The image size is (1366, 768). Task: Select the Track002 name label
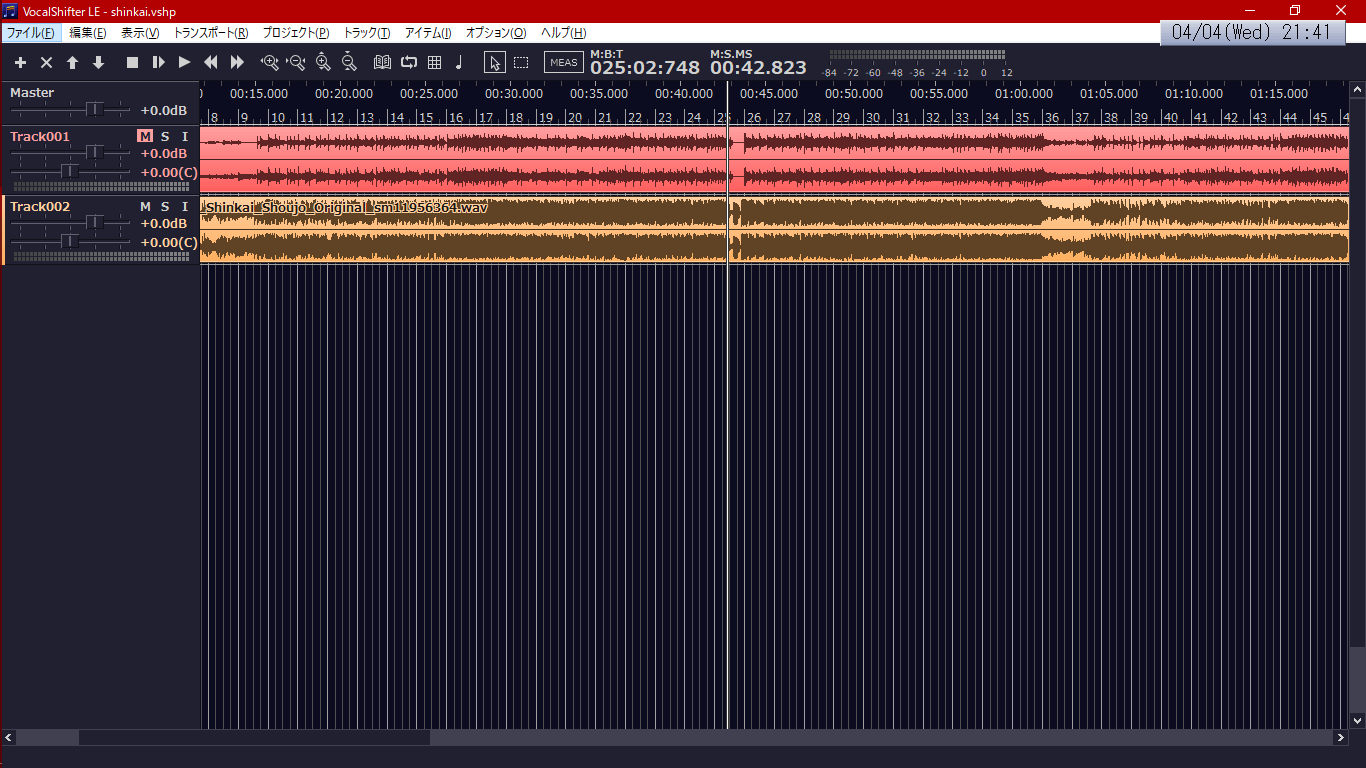point(40,206)
